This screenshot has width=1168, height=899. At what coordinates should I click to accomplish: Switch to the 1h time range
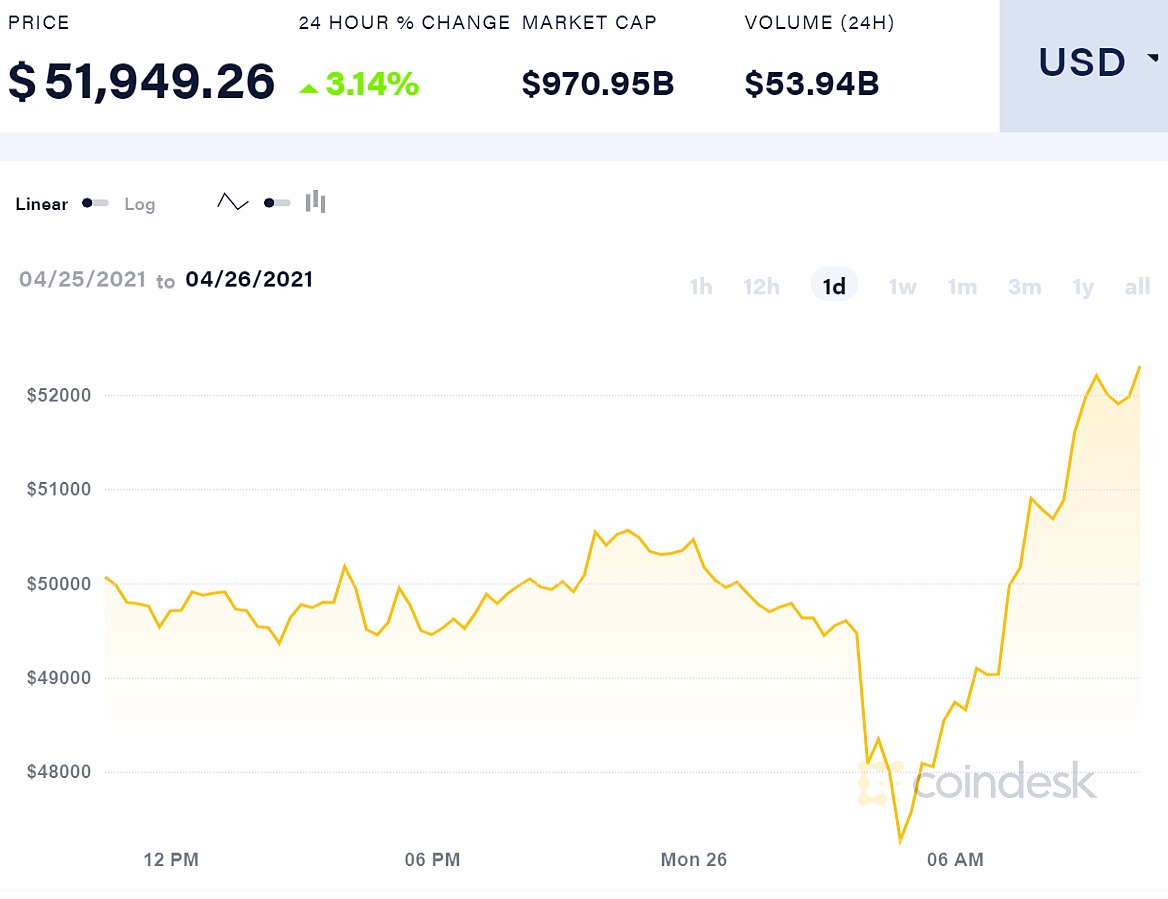tap(700, 287)
